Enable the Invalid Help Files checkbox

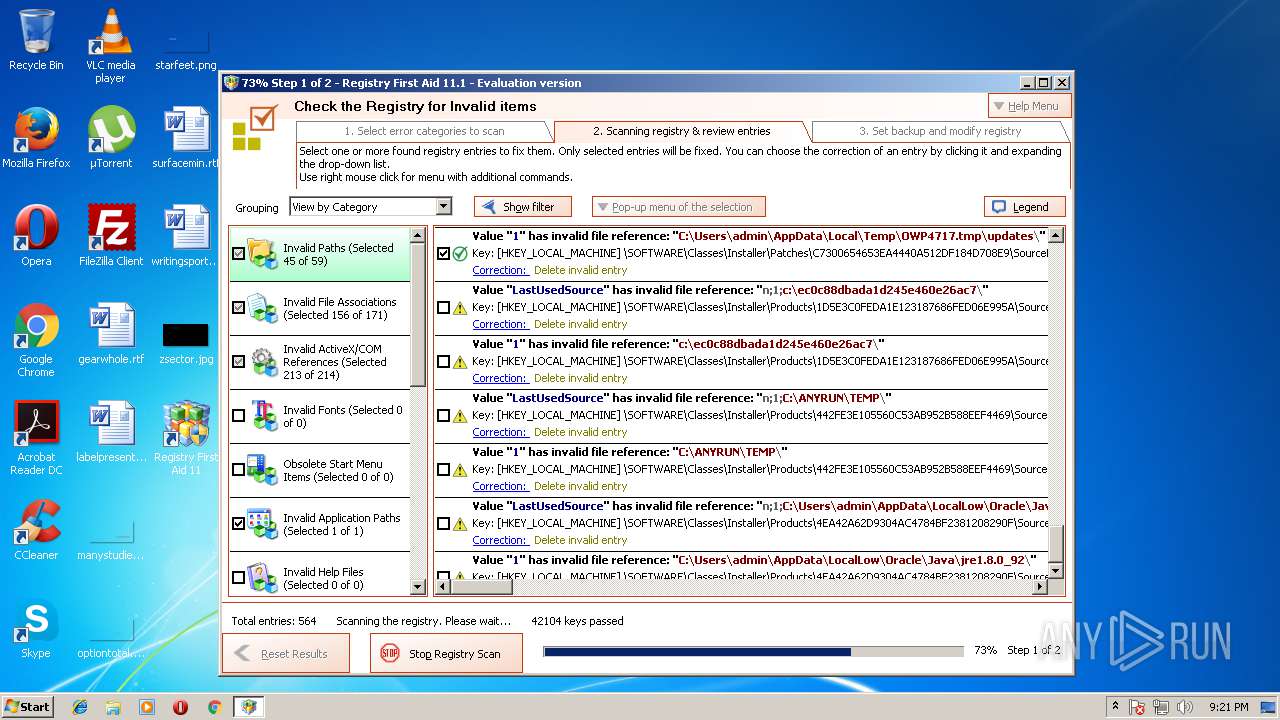click(238, 578)
